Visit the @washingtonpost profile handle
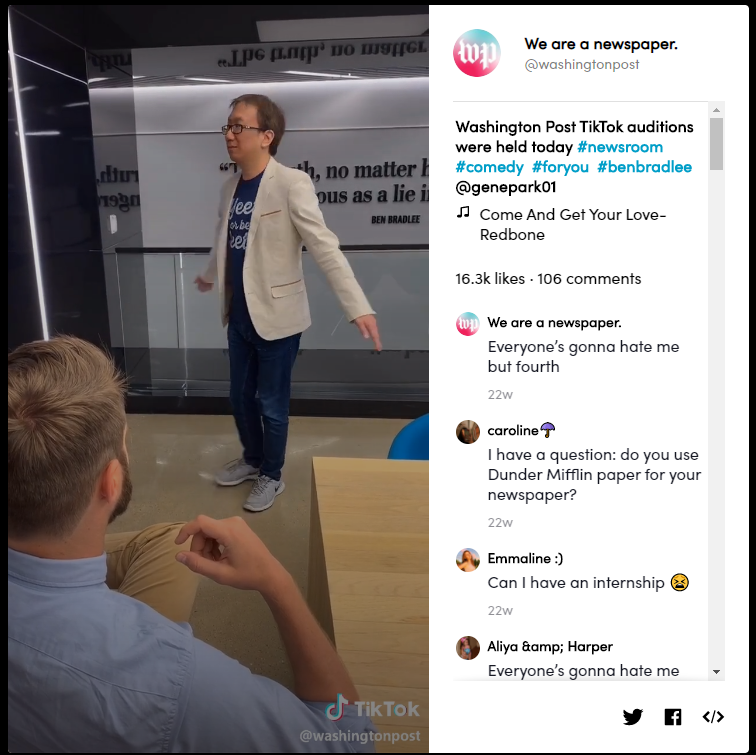The image size is (756, 755). tap(582, 65)
